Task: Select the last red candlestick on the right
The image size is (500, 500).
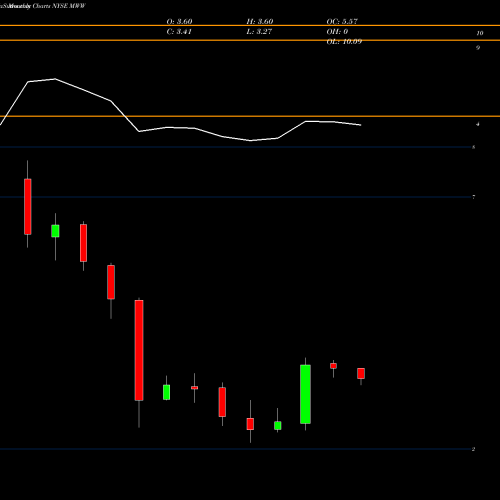Action: tap(361, 373)
